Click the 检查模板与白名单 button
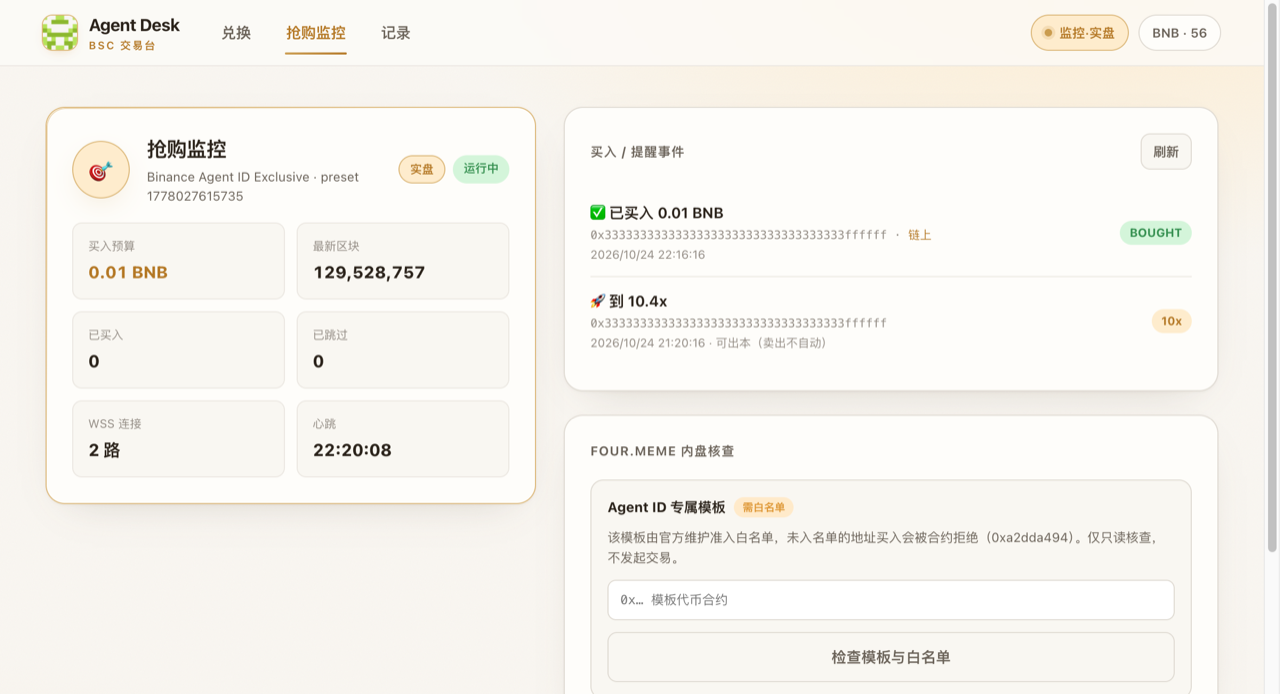This screenshot has width=1280, height=694. click(891, 657)
